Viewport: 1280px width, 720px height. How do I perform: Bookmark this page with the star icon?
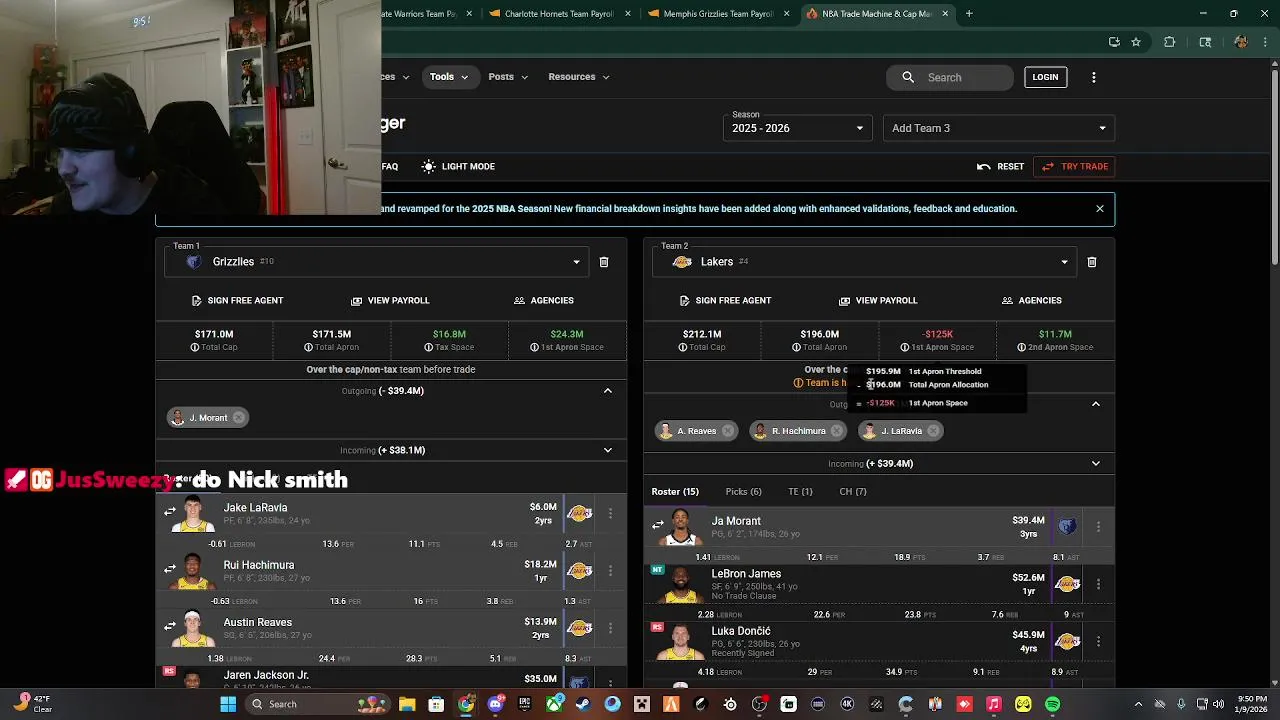(1136, 42)
